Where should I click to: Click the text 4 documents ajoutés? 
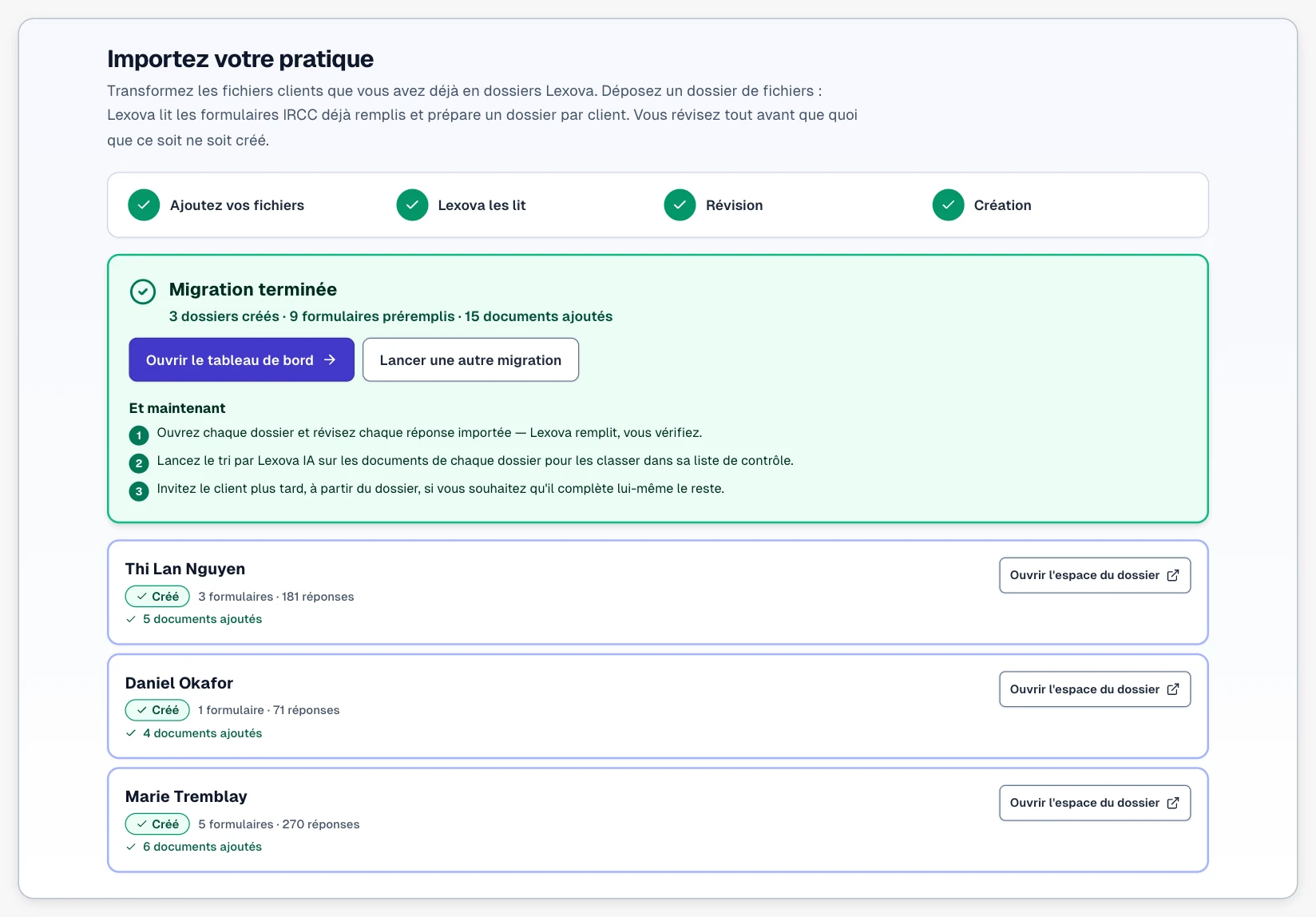(202, 733)
